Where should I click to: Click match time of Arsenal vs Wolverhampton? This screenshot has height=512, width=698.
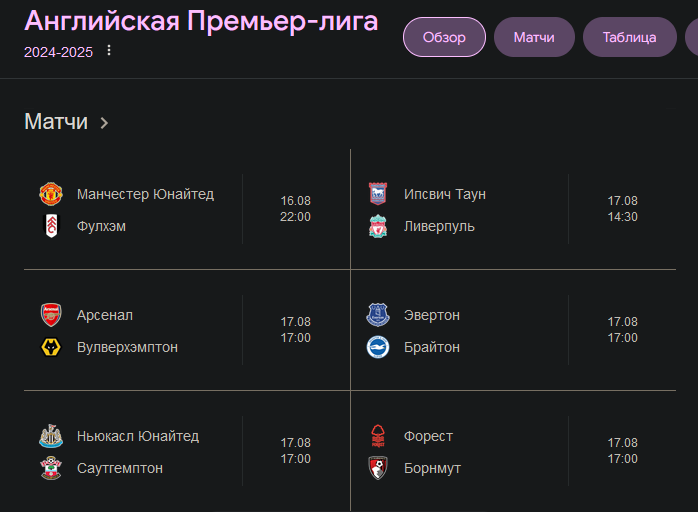tap(296, 330)
